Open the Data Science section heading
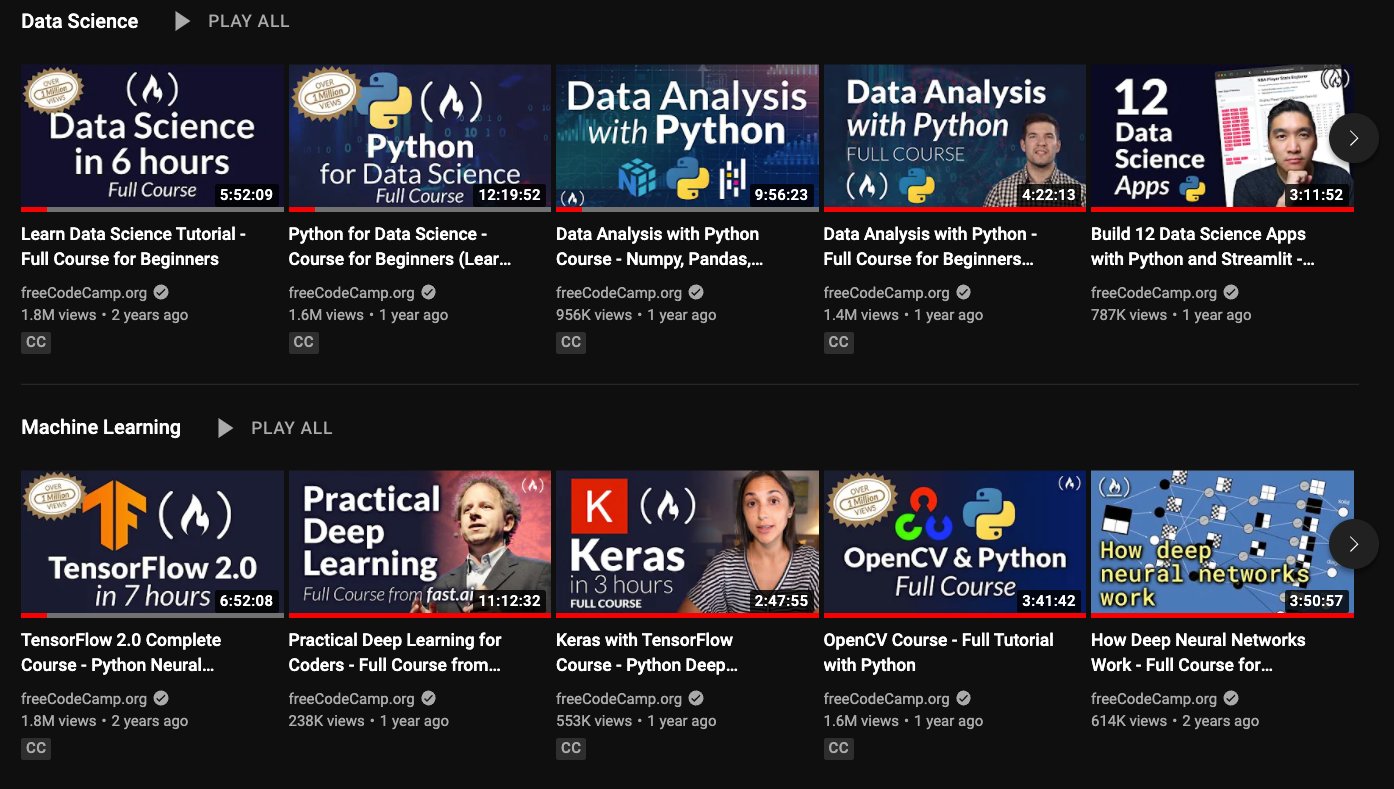Screen dimensions: 1394x789 (x=79, y=21)
